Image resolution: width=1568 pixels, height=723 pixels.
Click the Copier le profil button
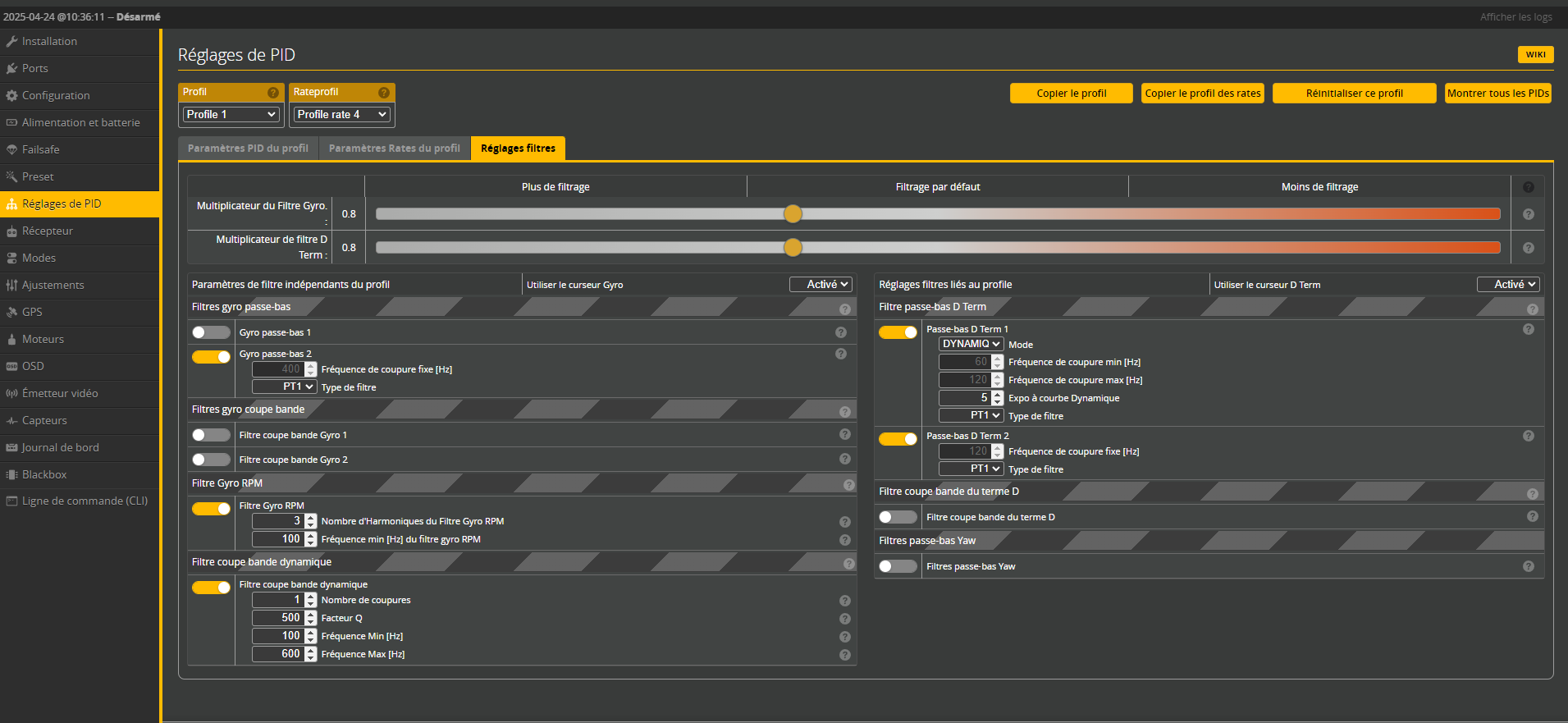click(x=1071, y=94)
